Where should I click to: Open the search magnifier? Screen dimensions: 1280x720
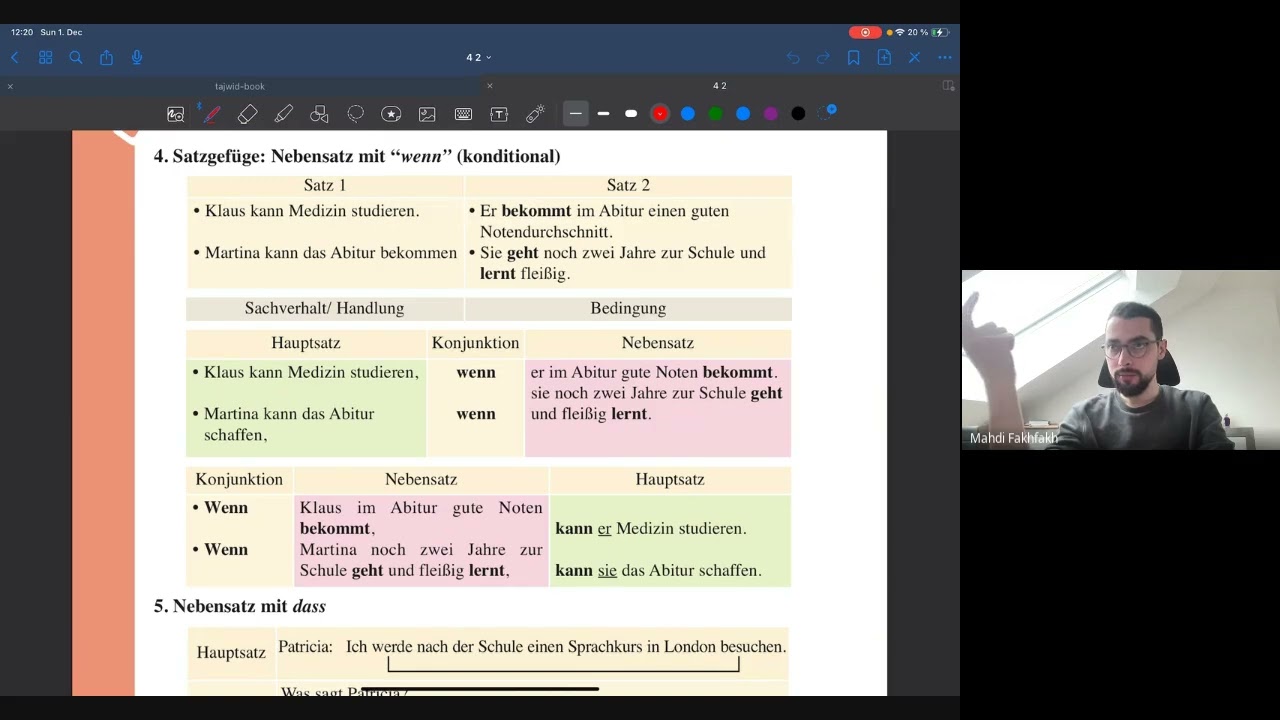(x=76, y=58)
